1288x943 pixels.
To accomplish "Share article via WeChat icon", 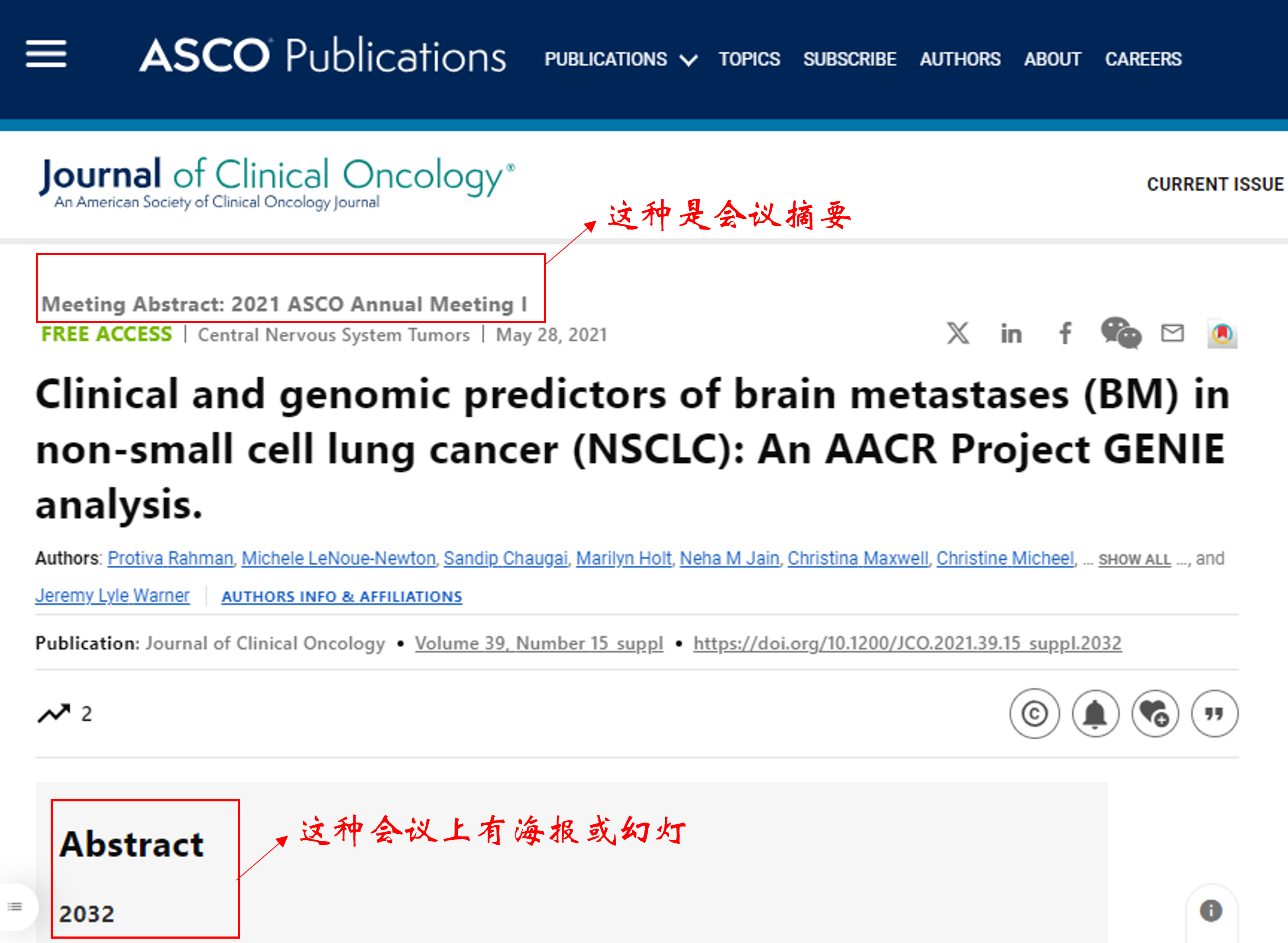I will 1121,333.
